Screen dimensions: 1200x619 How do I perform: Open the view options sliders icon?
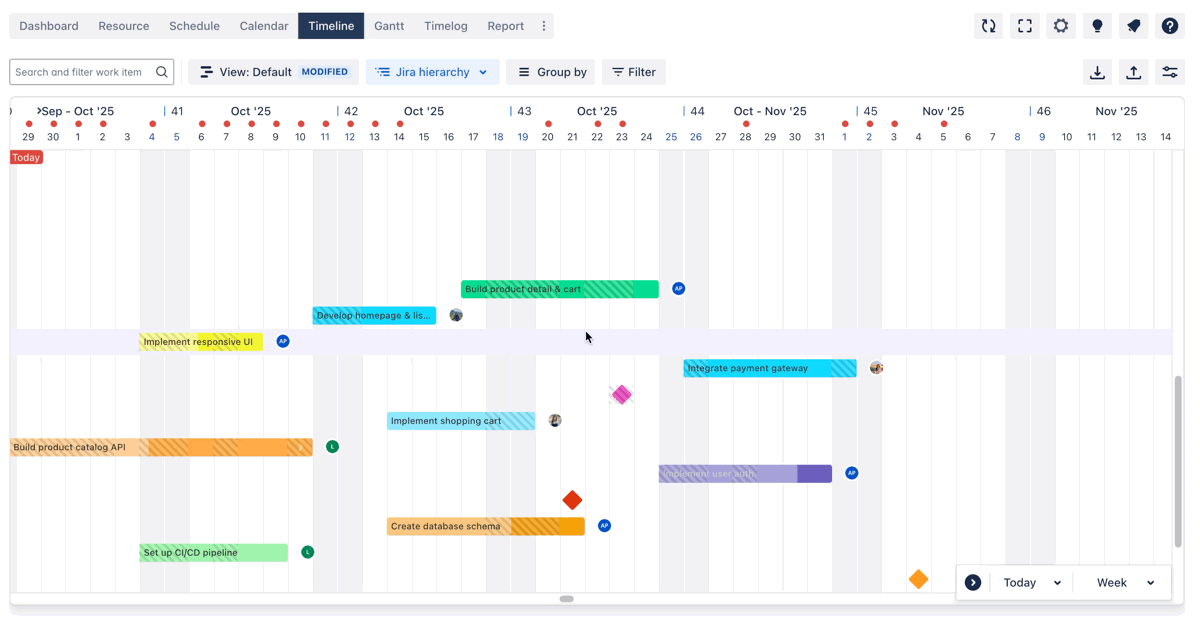(1169, 72)
